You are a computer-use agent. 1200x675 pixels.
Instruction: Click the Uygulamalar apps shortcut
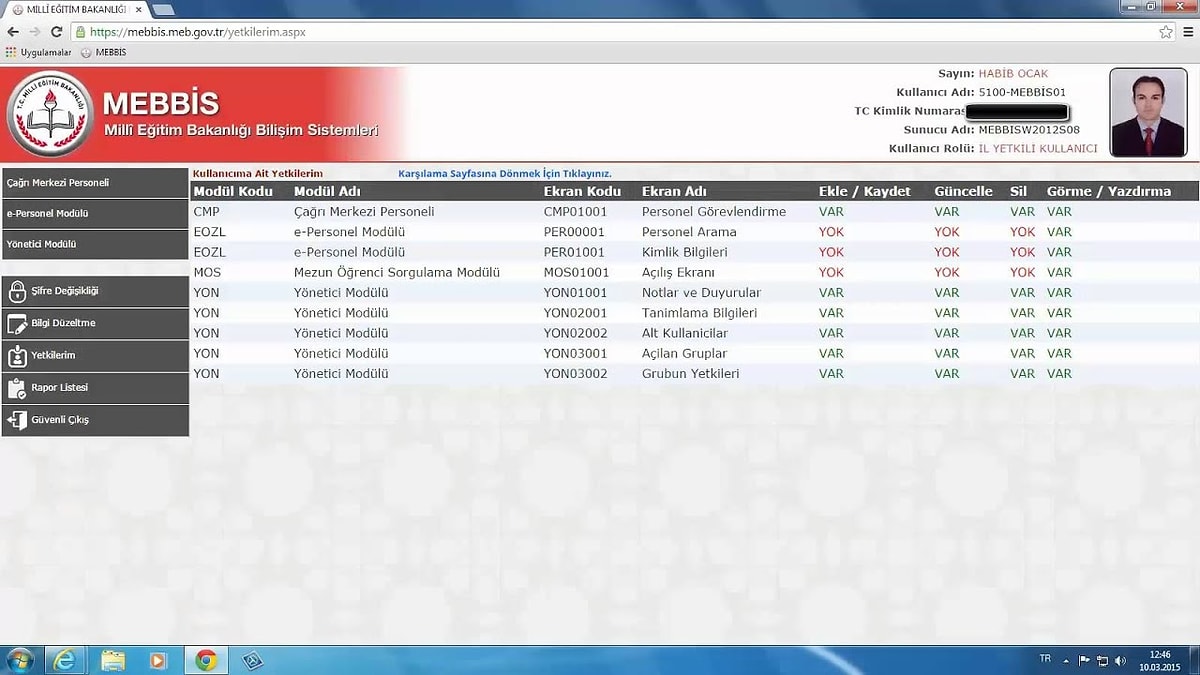coord(38,52)
